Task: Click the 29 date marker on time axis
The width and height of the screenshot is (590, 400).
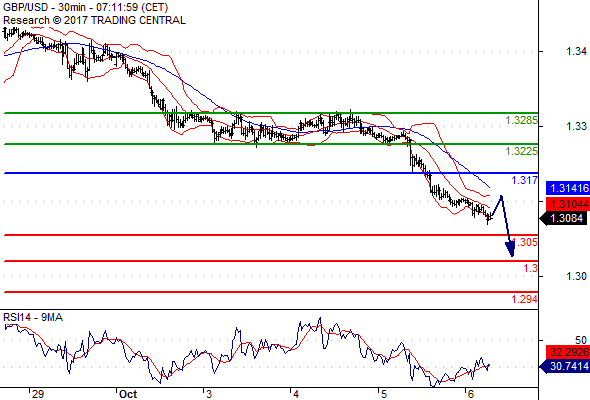Action: pyautogui.click(x=38, y=394)
